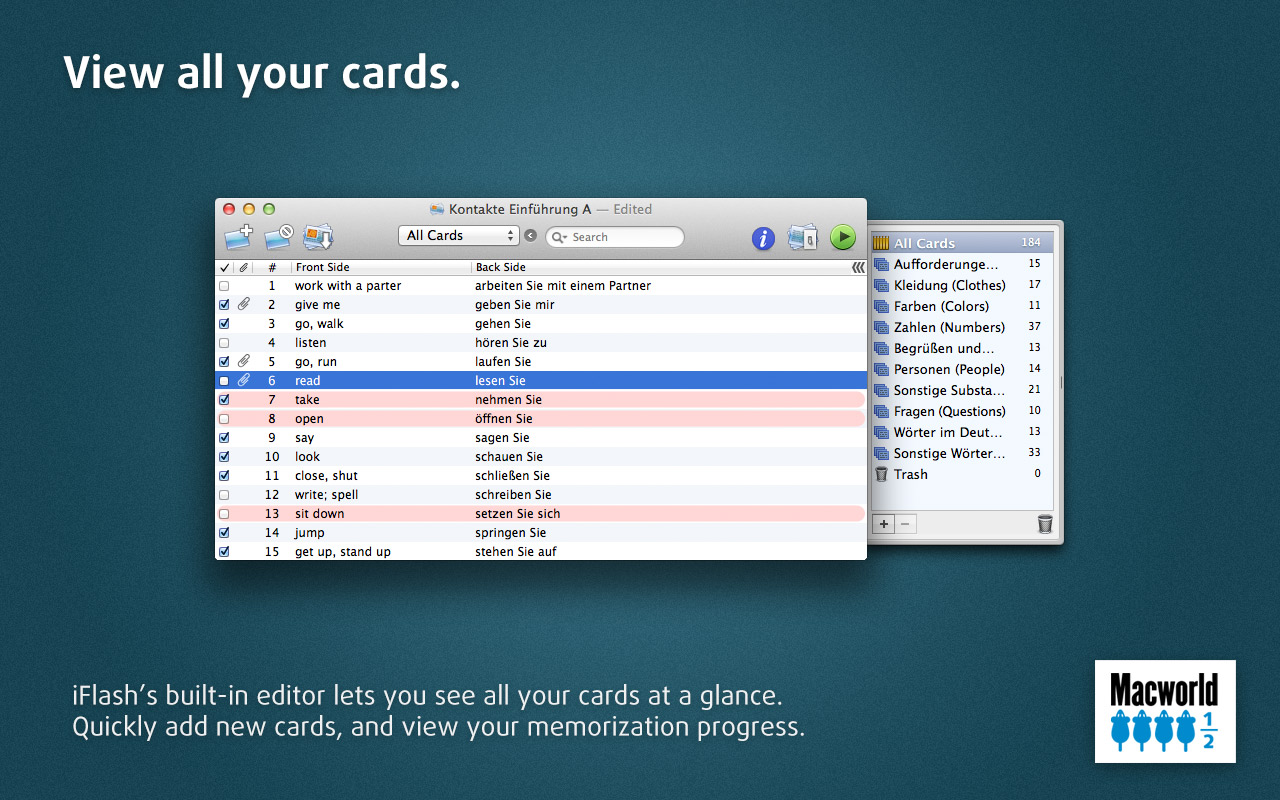Uncheck the box for 'jump' card
The width and height of the screenshot is (1280, 800).
click(224, 533)
